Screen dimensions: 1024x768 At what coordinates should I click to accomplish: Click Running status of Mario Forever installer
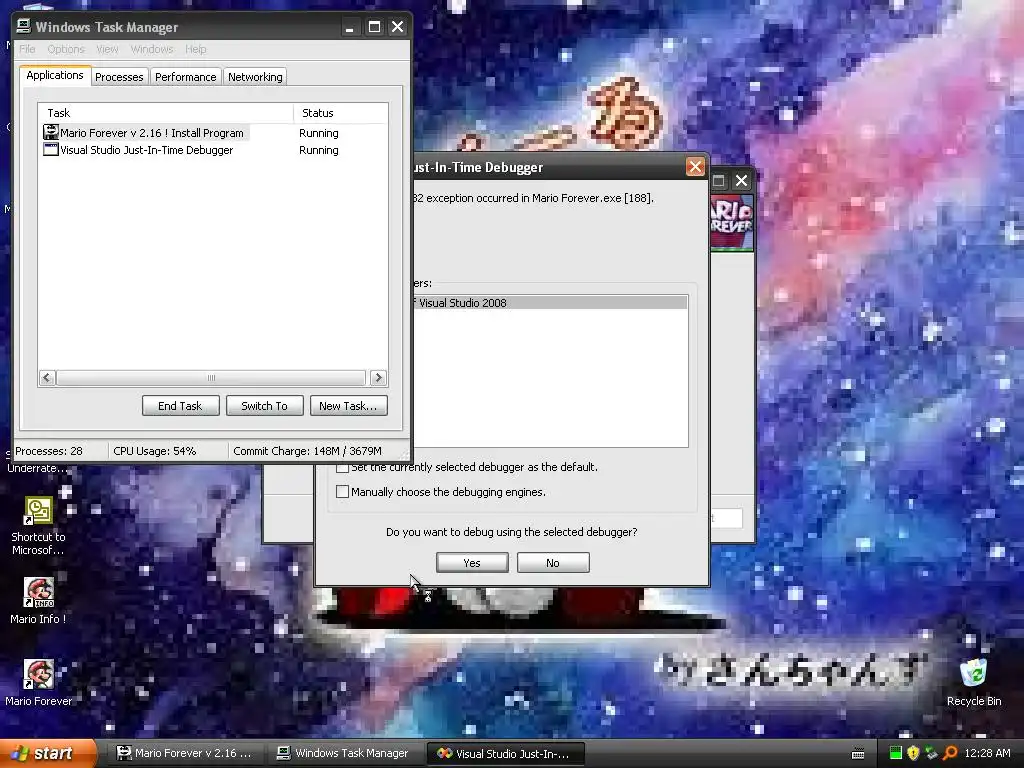coord(319,133)
